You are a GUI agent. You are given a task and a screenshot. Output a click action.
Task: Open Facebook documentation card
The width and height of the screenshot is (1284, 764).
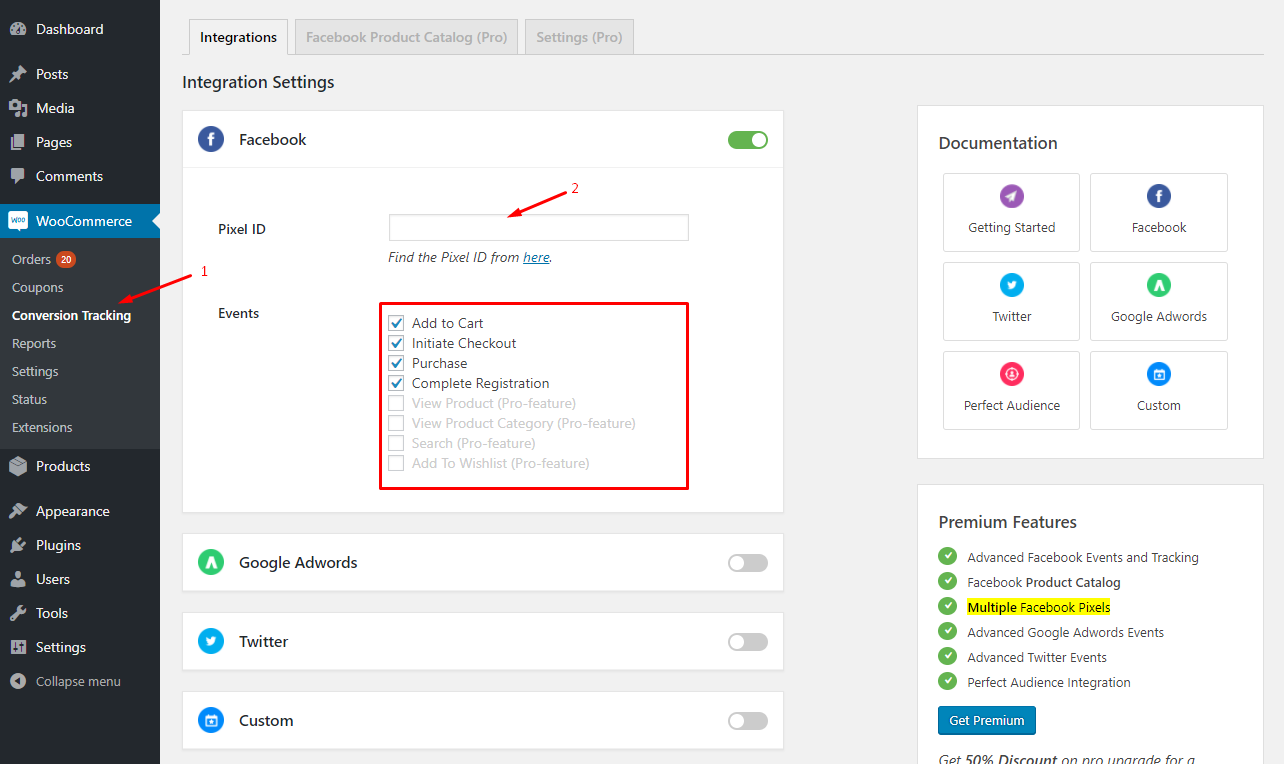point(1159,212)
